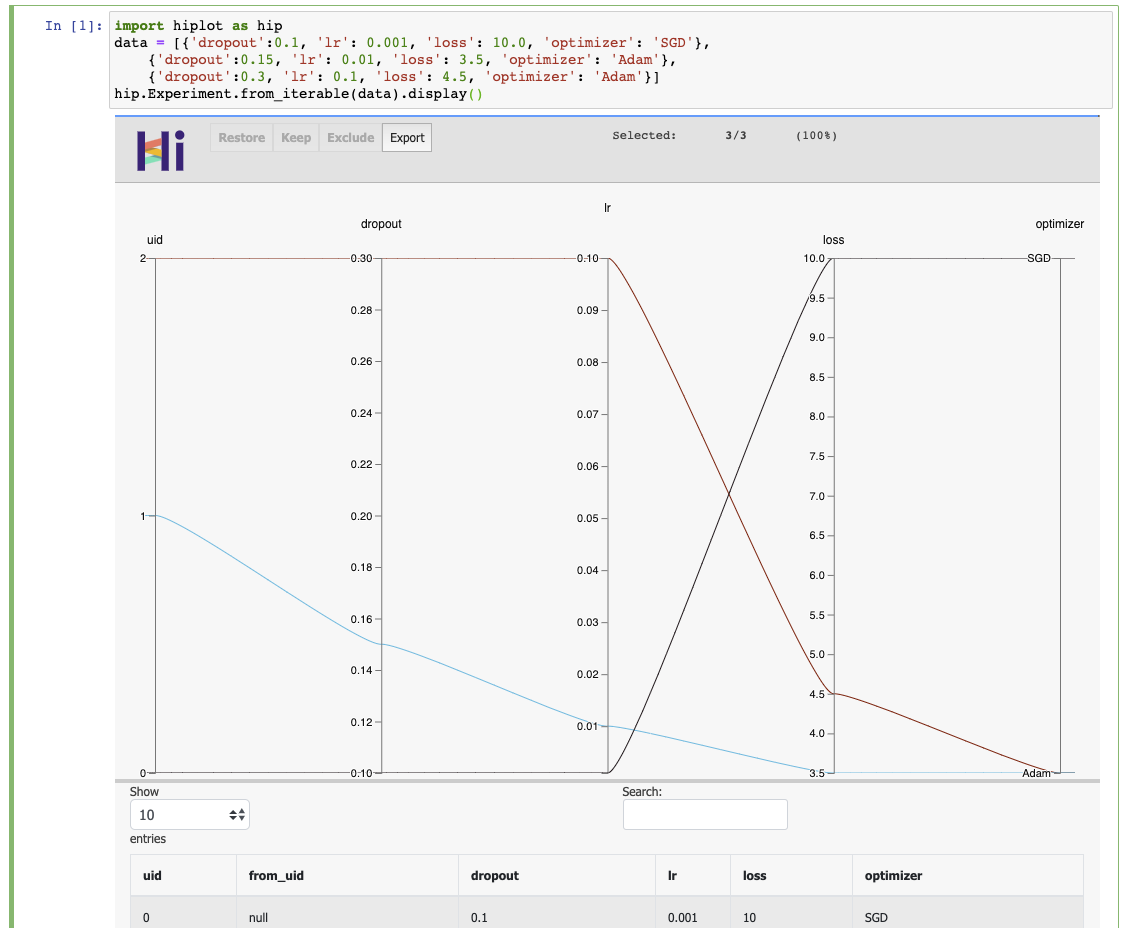Viewport: 1130px width, 928px height.
Task: Click the Restore button
Action: [241, 137]
